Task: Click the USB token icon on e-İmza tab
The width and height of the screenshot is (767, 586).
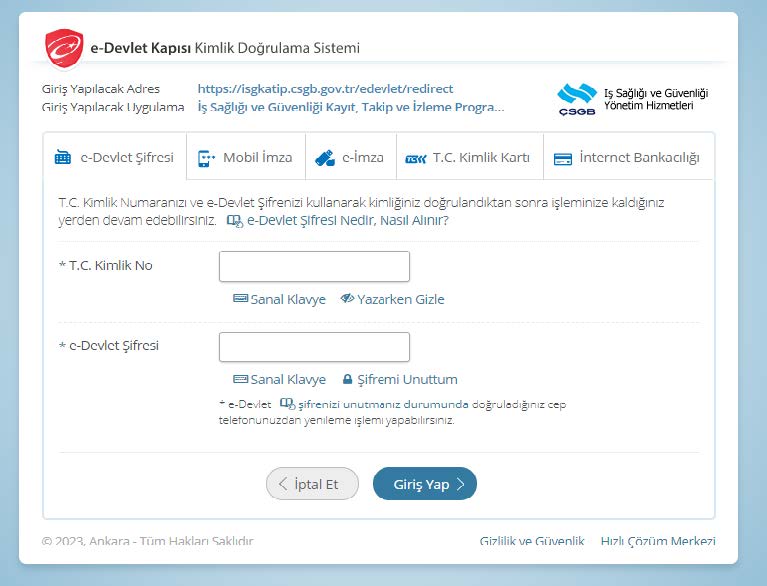Action: [325, 158]
